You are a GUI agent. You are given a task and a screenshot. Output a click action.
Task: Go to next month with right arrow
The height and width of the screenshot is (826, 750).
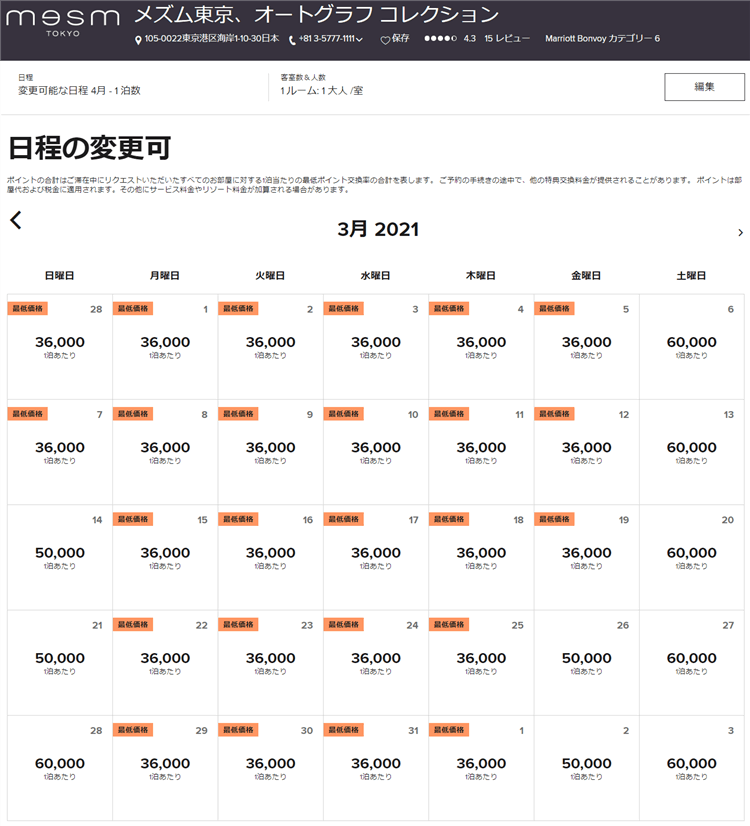(x=740, y=232)
